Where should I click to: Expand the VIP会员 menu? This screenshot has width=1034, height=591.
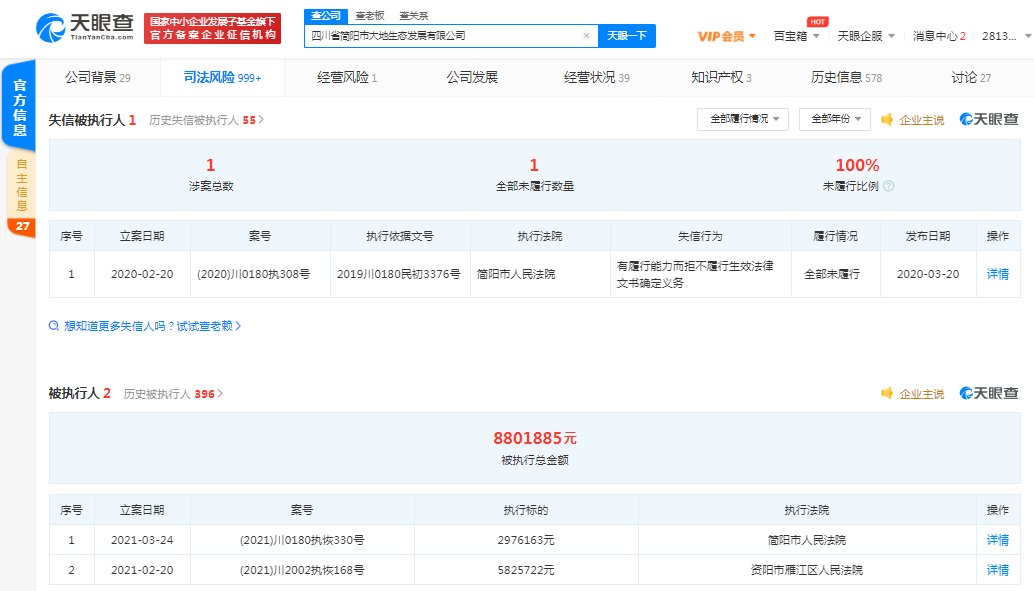pos(726,36)
